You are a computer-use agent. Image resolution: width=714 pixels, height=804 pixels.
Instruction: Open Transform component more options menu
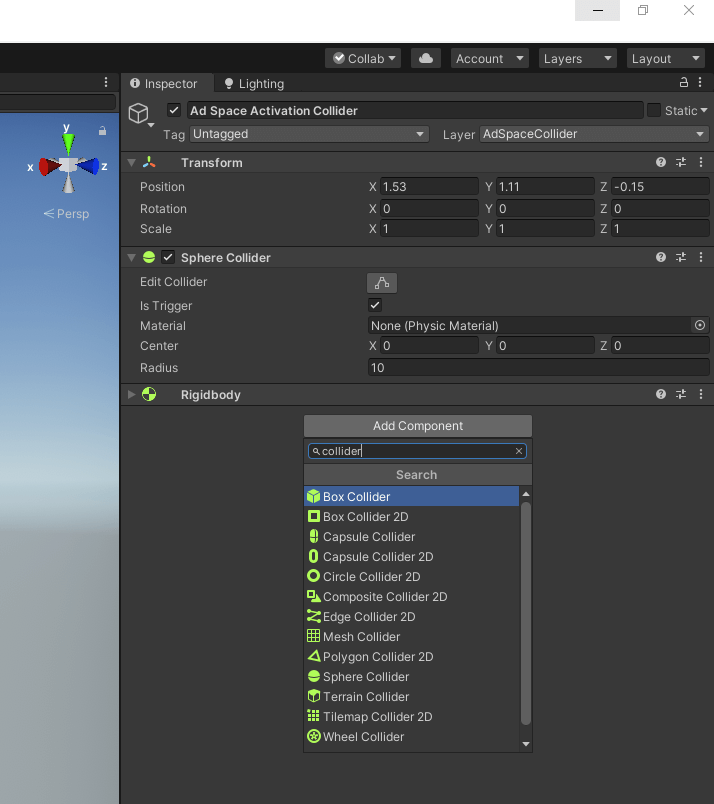pyautogui.click(x=701, y=163)
